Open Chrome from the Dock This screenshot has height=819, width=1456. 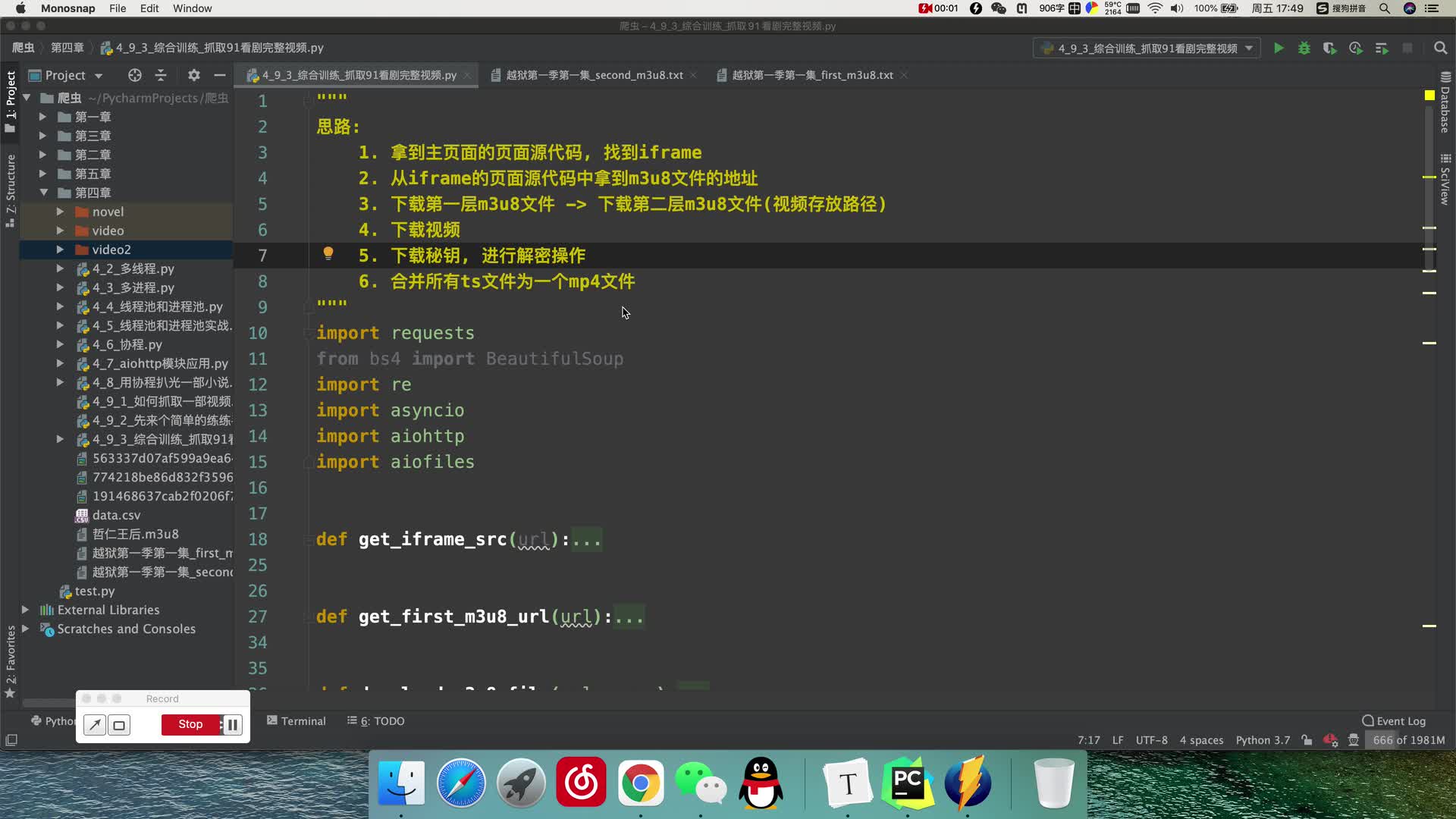point(641,783)
